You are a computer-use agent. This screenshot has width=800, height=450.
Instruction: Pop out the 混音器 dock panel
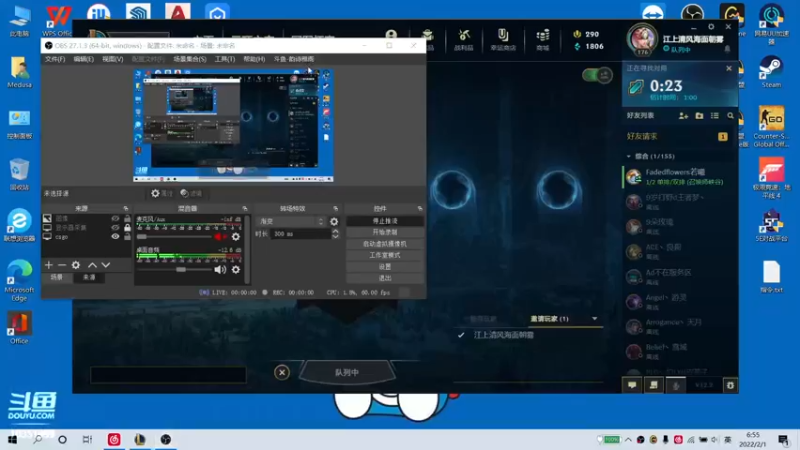(245, 209)
